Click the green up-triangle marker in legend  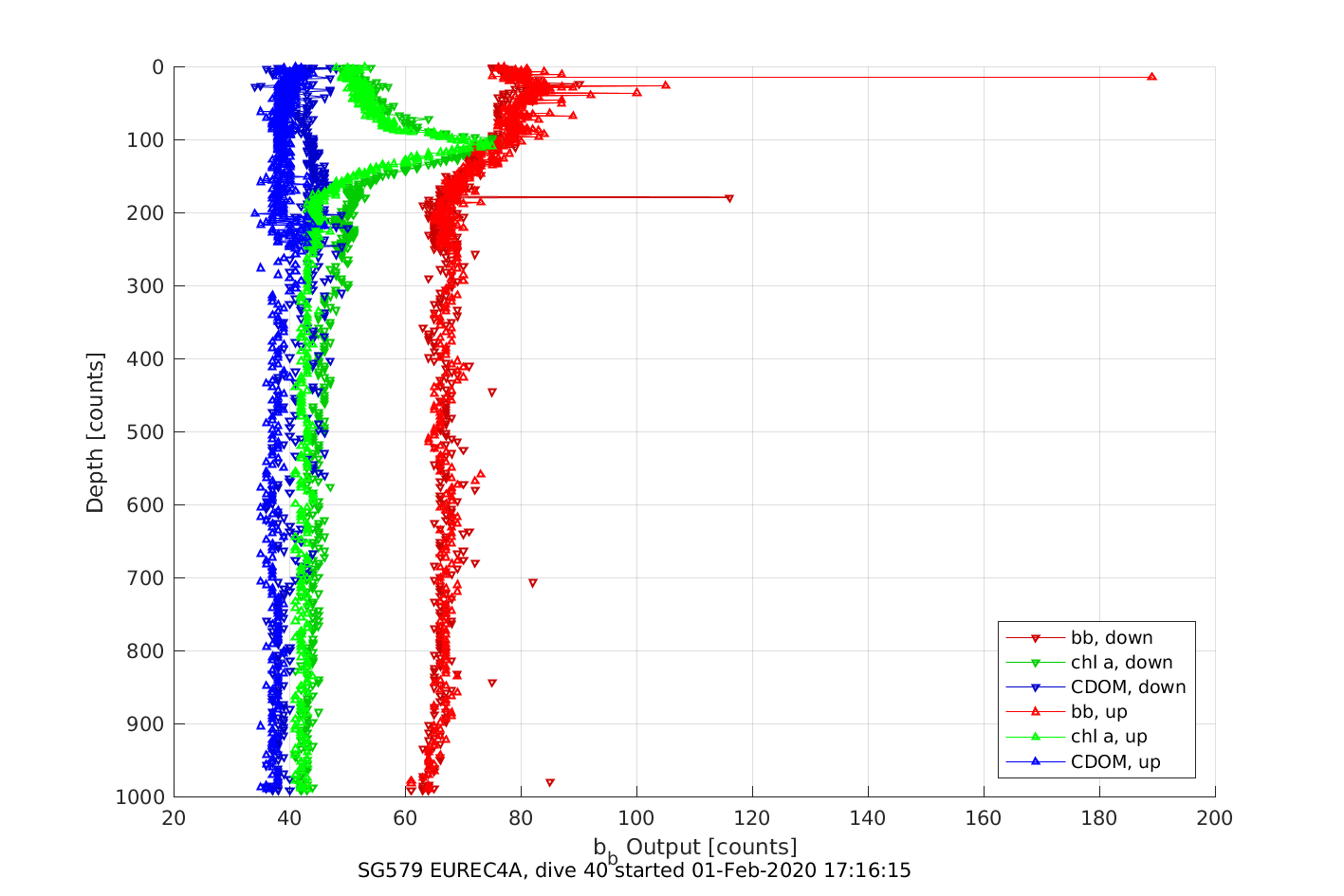pos(1036,736)
